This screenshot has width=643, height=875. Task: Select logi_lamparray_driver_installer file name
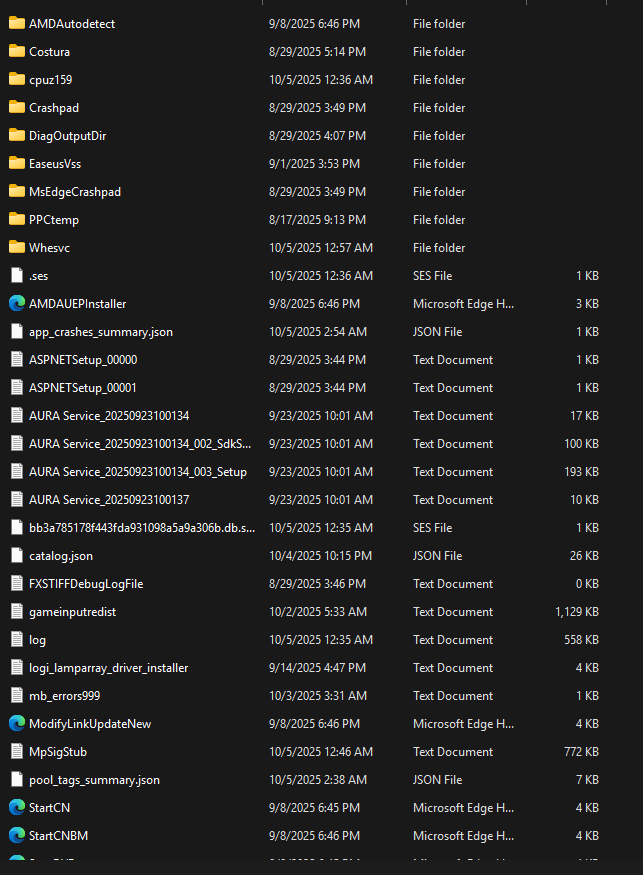click(108, 667)
